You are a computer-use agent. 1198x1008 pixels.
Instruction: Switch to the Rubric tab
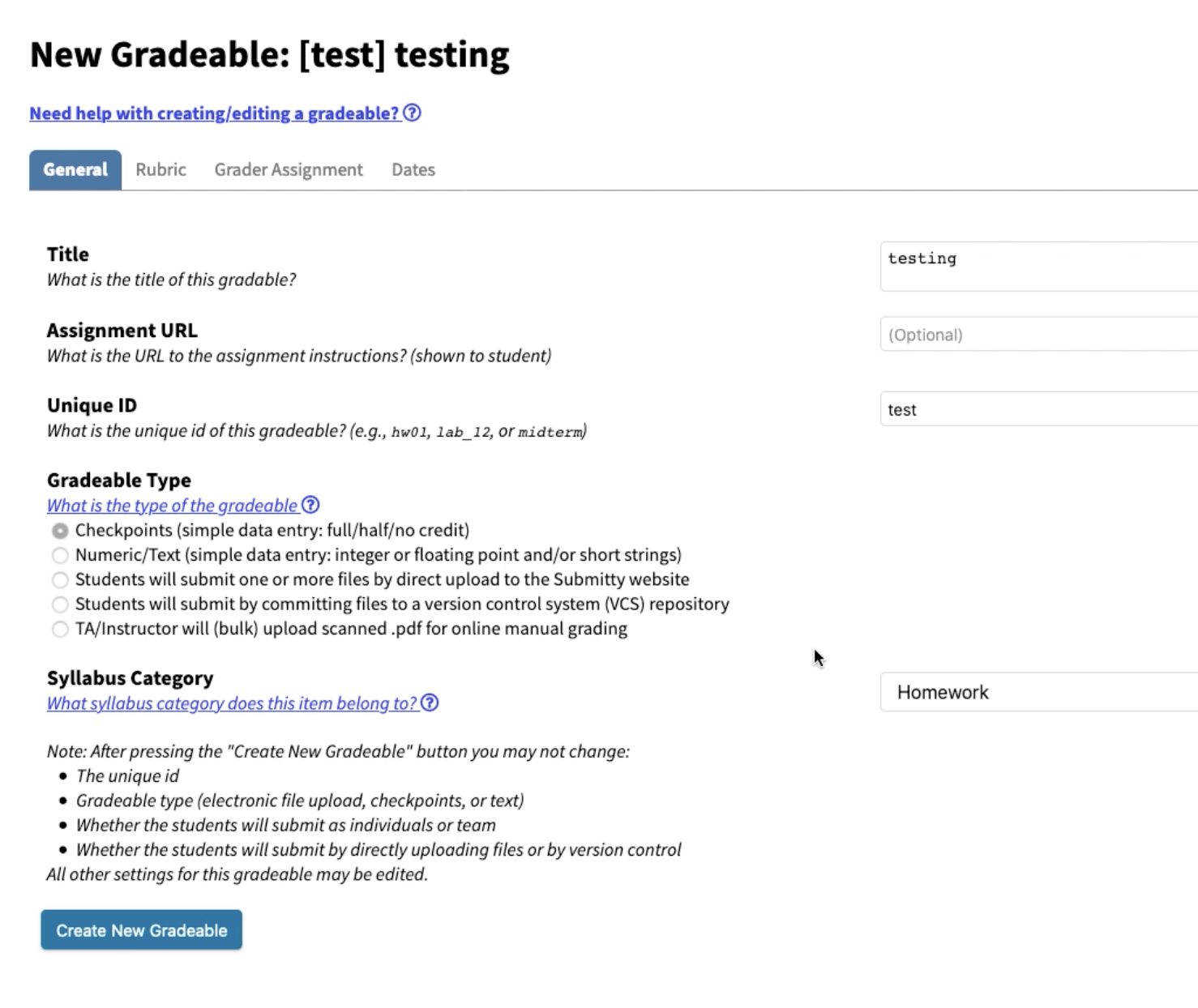[160, 169]
